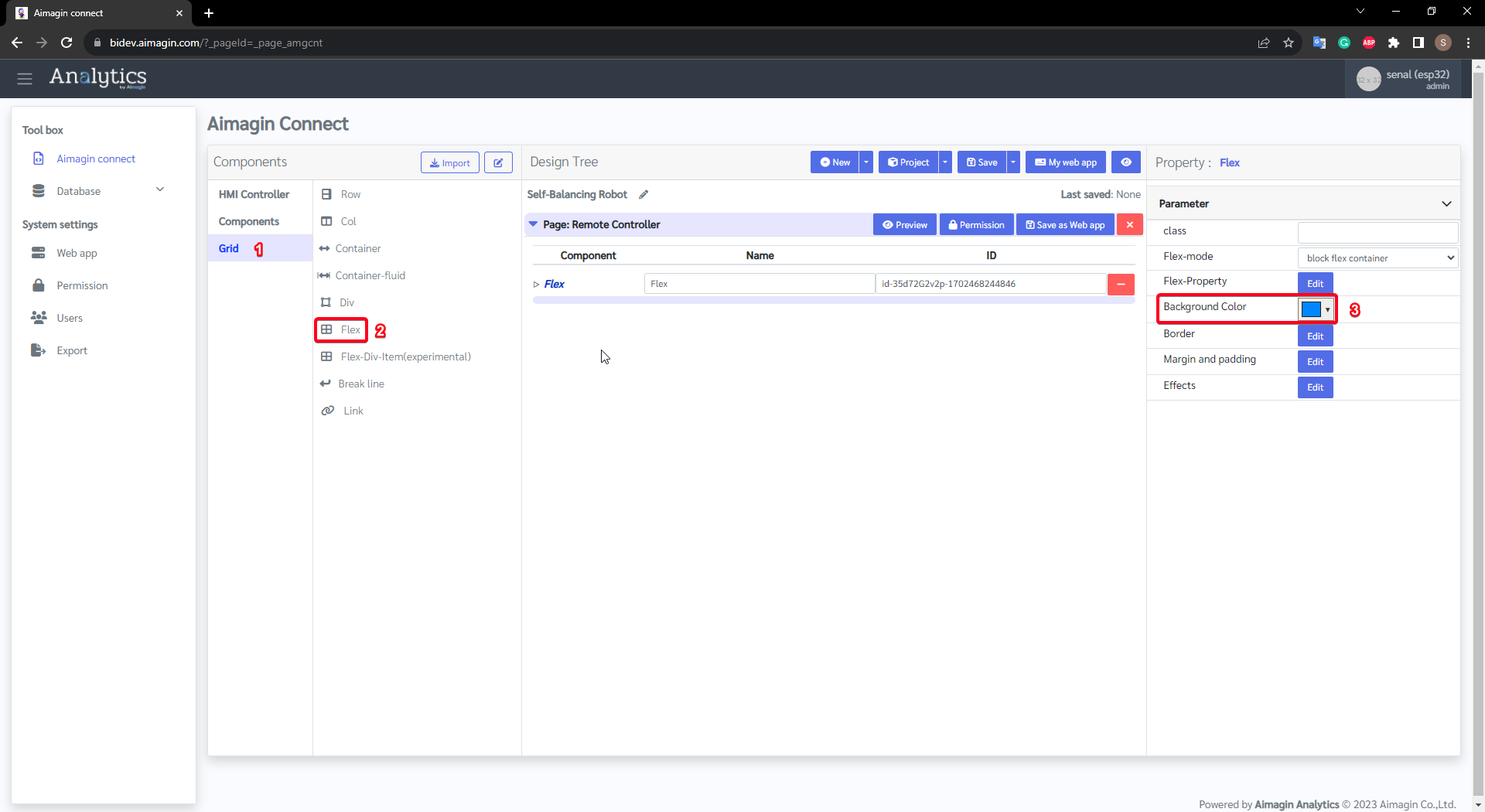
Task: Open page Permission settings
Action: (x=976, y=225)
